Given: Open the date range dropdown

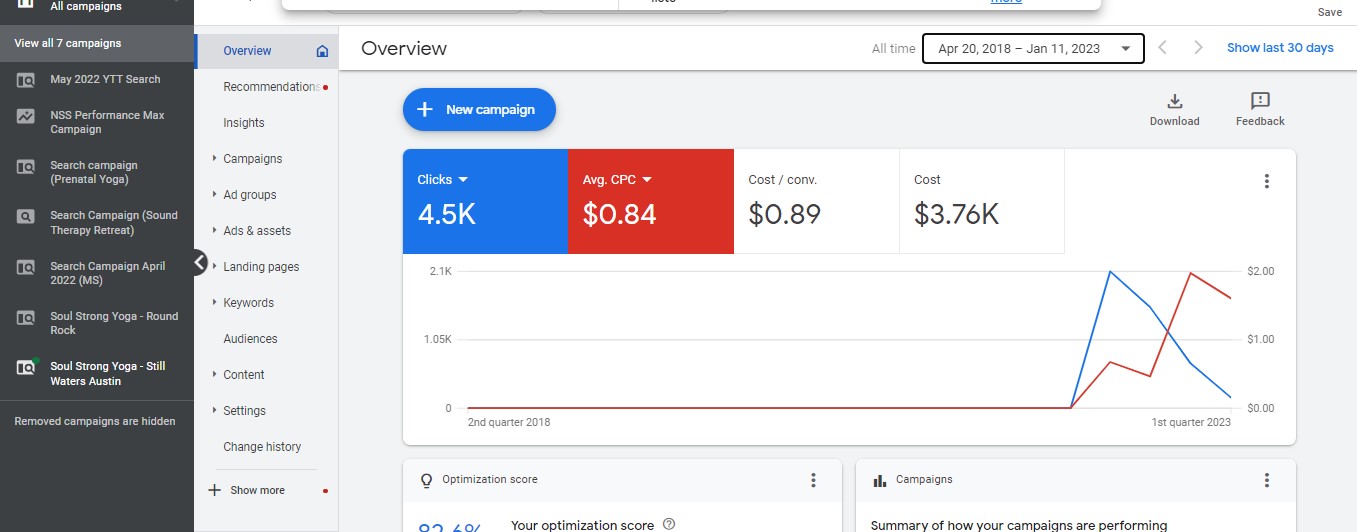Looking at the screenshot, I should (1033, 48).
